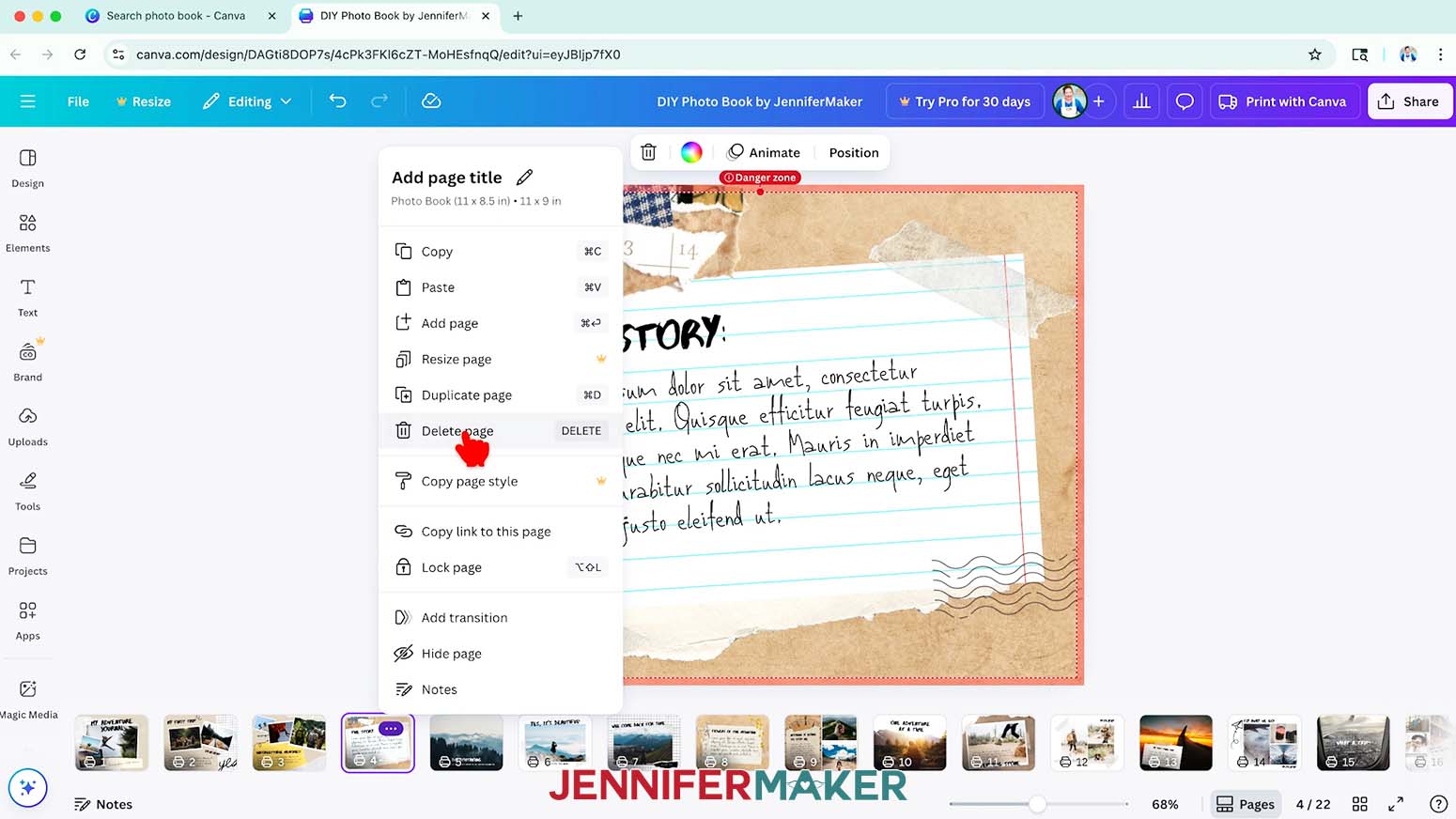1456x819 pixels.
Task: Redo the last action
Action: point(379,101)
